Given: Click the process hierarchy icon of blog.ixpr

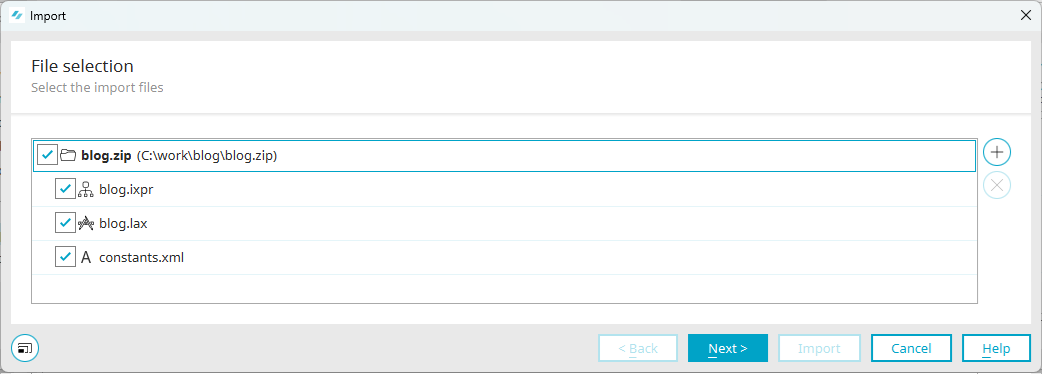Looking at the screenshot, I should pyautogui.click(x=86, y=189).
